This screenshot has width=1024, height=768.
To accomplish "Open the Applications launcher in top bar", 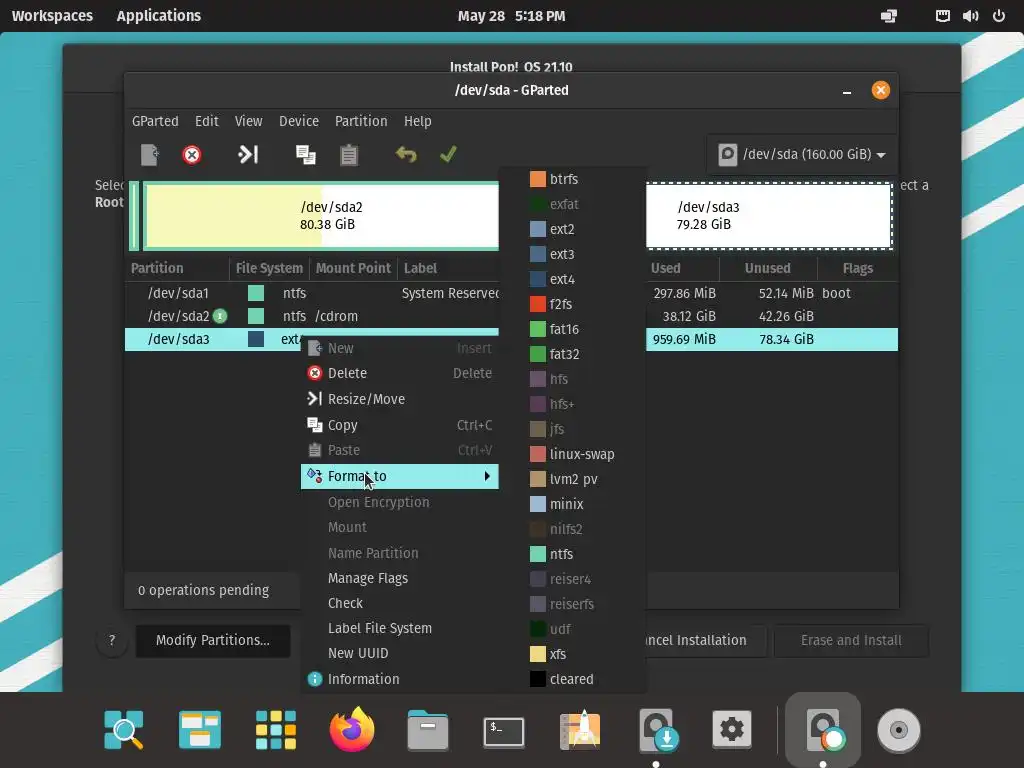I will [159, 16].
